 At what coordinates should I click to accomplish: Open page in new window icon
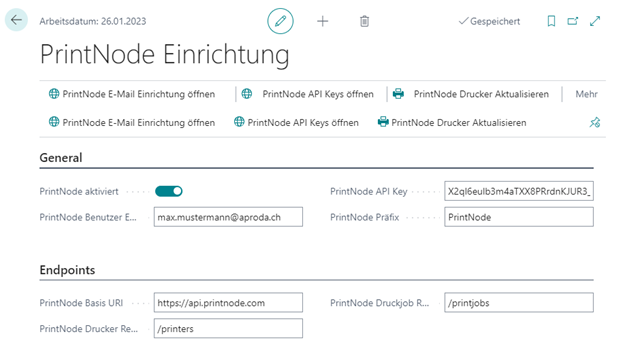click(573, 21)
